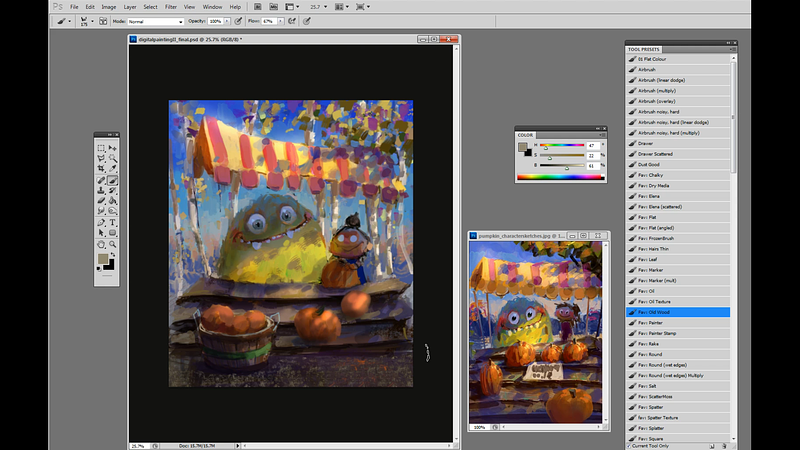Open the blending Mode dropdown
Viewport: 800px width, 450px height.
click(x=155, y=20)
